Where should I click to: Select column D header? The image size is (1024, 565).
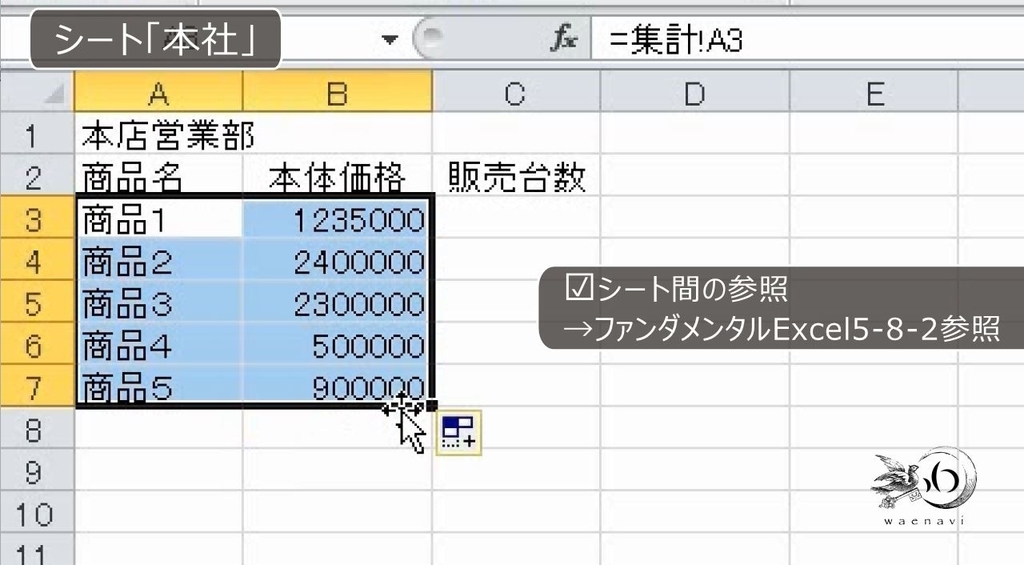695,92
